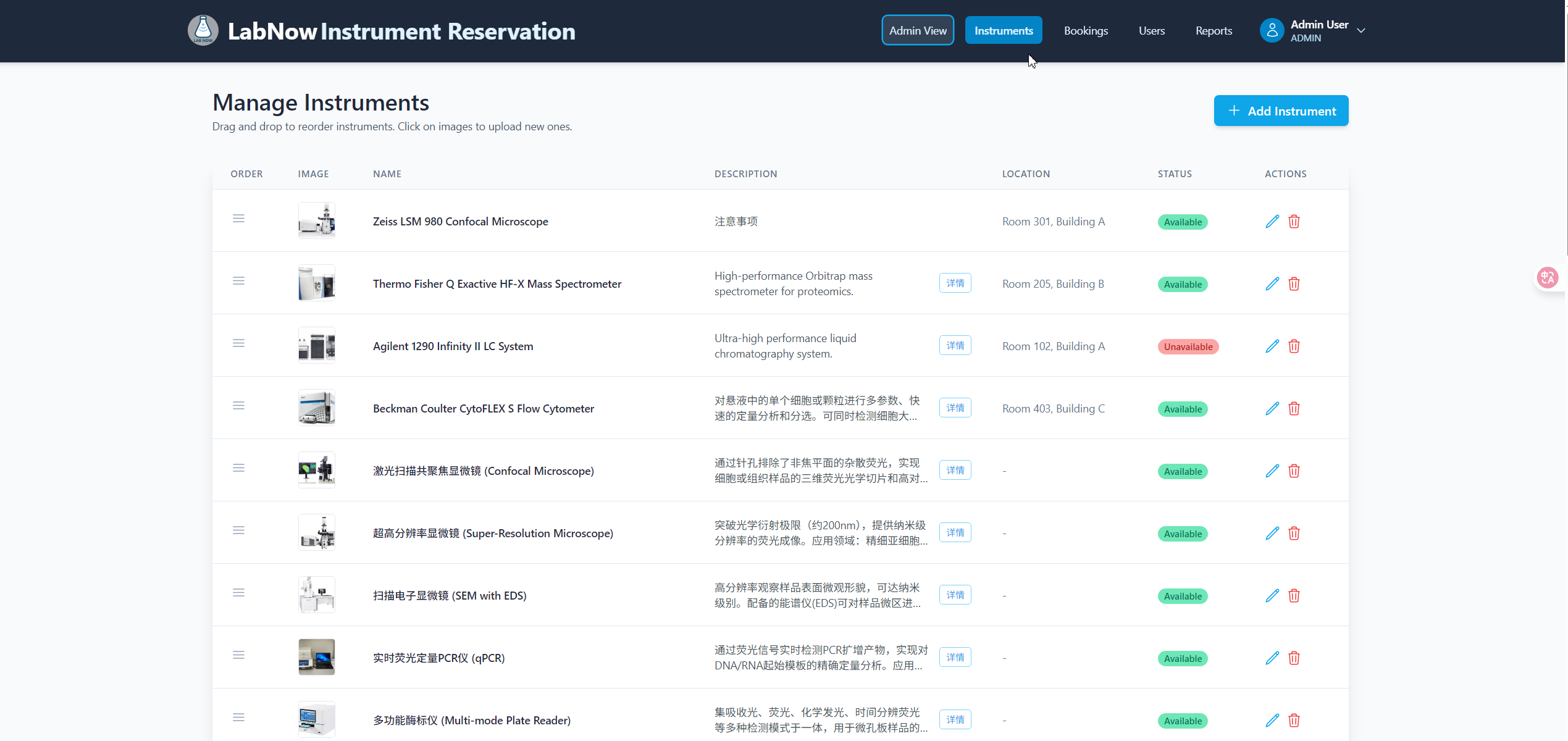This screenshot has height=741, width=1568.
Task: Go to the Users page
Action: (x=1152, y=30)
